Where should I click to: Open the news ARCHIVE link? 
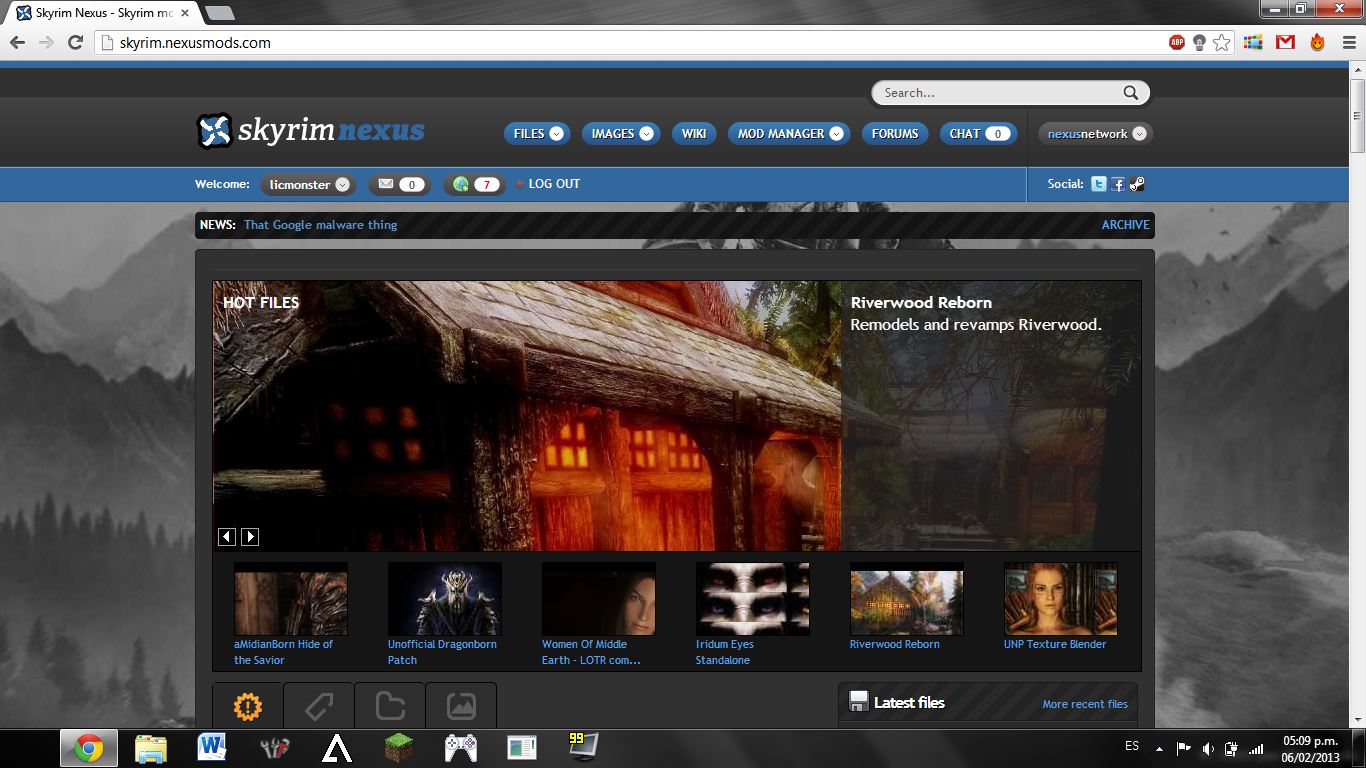[1124, 224]
